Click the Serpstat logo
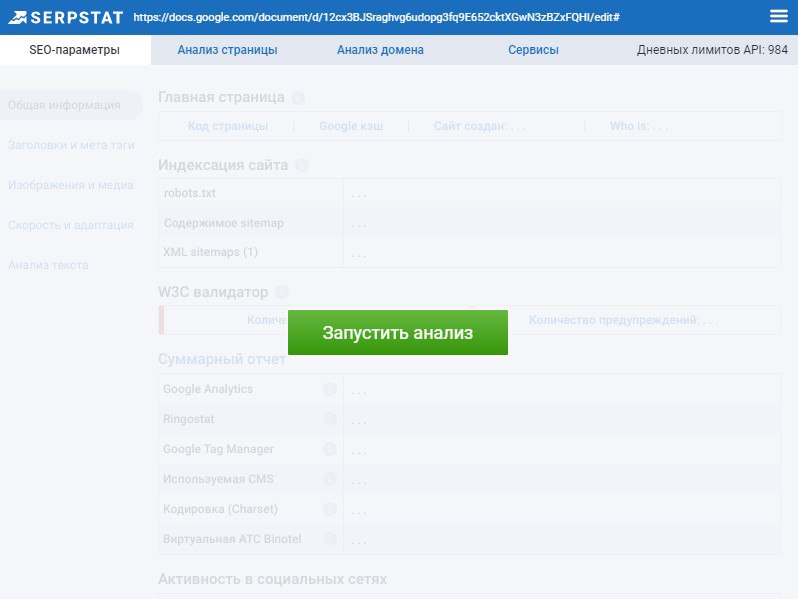 (66, 17)
